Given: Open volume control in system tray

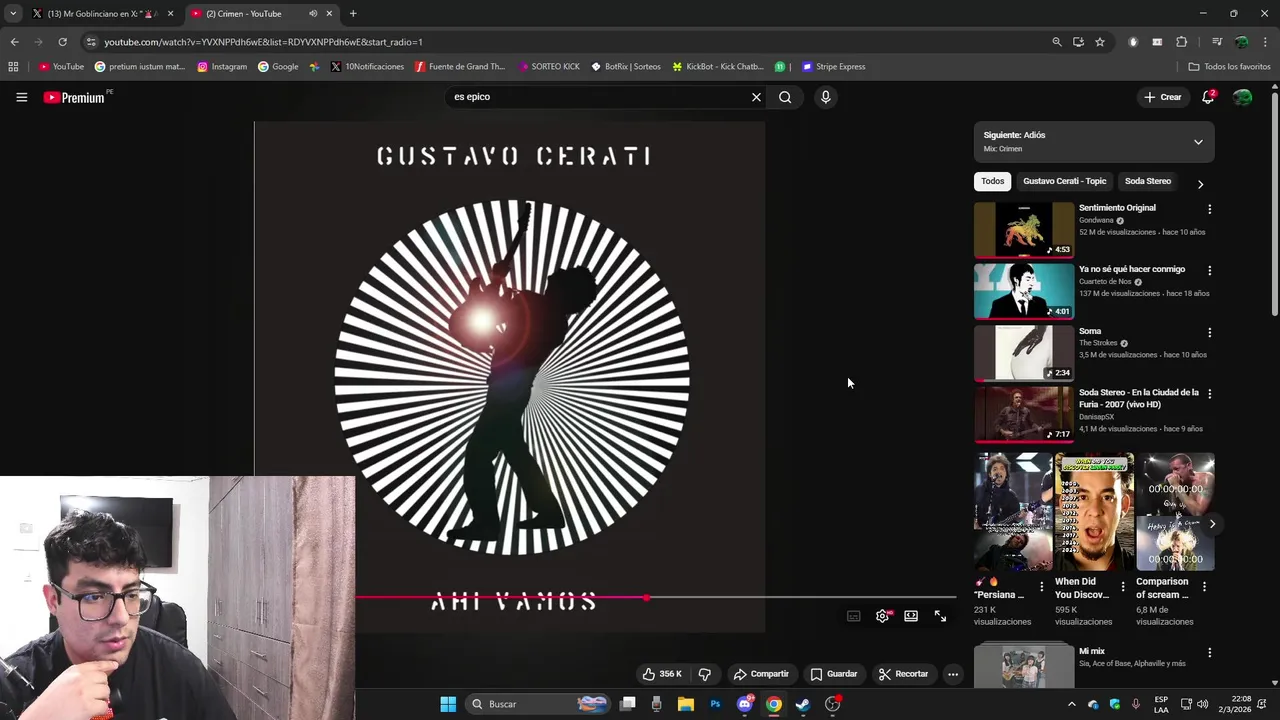Looking at the screenshot, I should (x=1202, y=704).
